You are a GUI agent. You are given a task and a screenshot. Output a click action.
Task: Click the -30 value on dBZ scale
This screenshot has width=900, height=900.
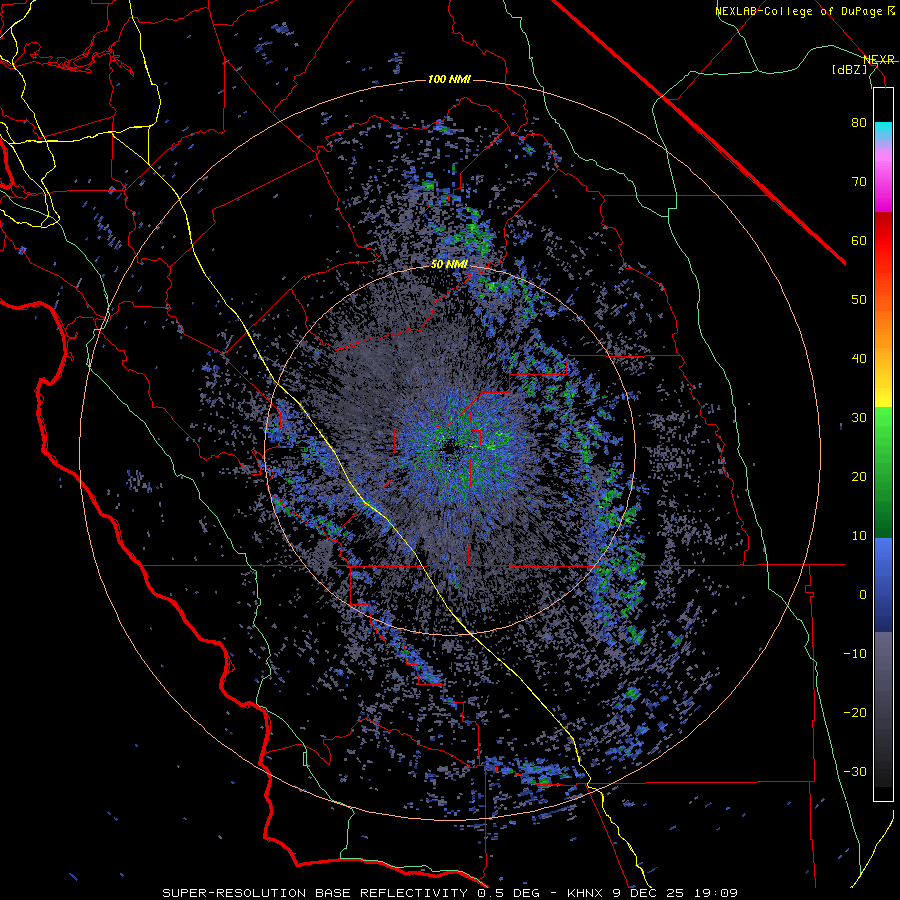[855, 771]
